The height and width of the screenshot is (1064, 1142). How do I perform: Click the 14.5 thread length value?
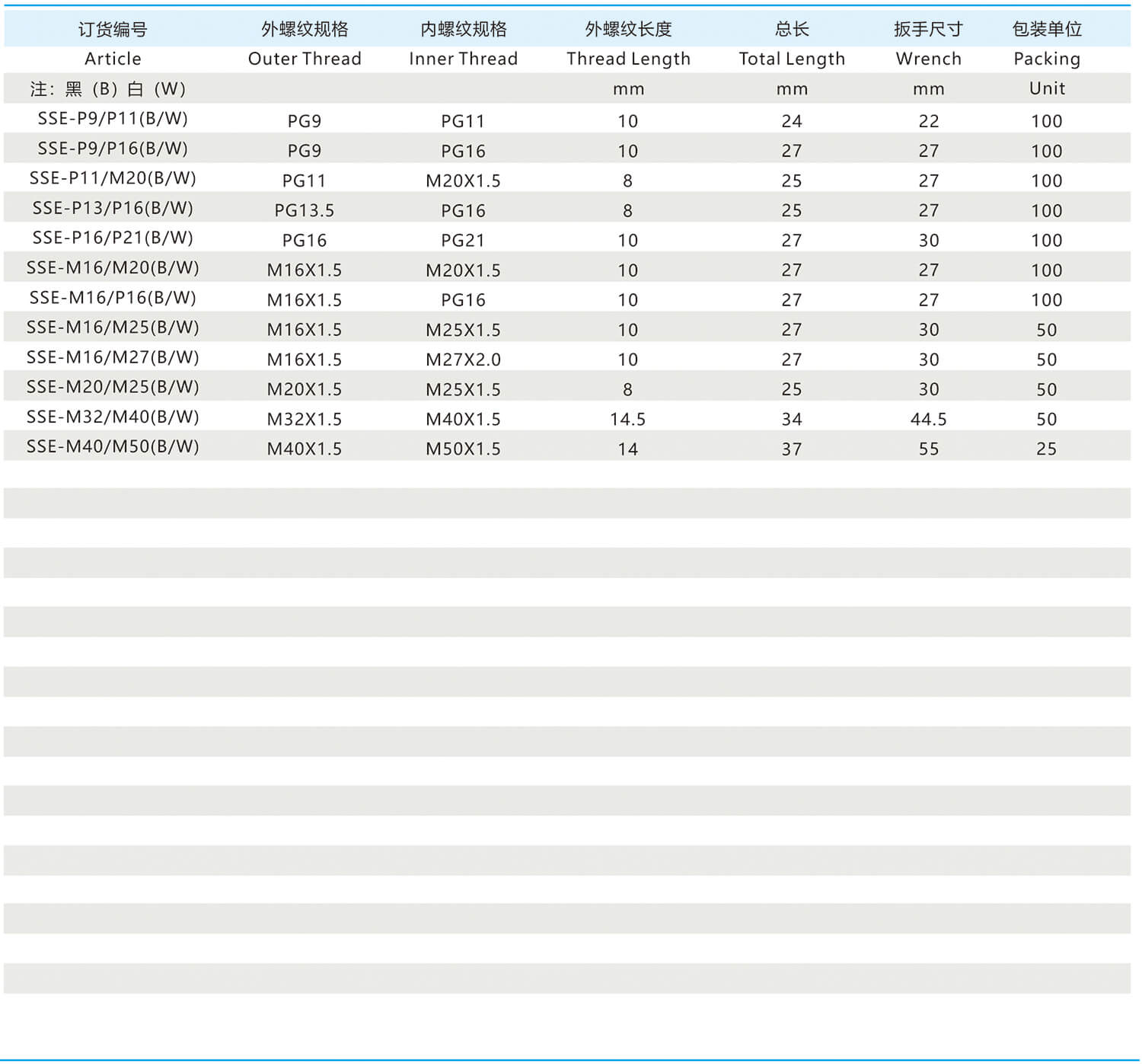[x=627, y=420]
